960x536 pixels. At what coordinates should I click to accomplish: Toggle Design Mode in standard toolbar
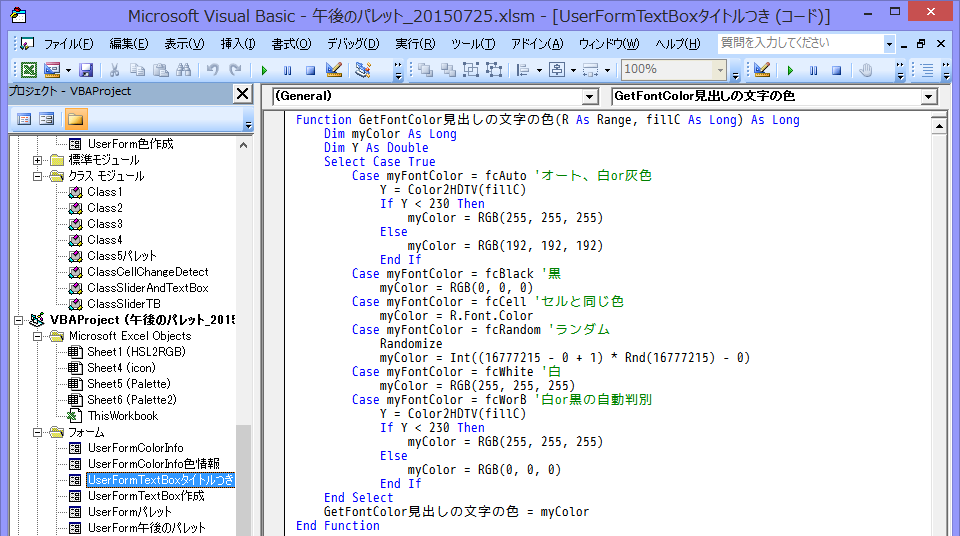334,70
